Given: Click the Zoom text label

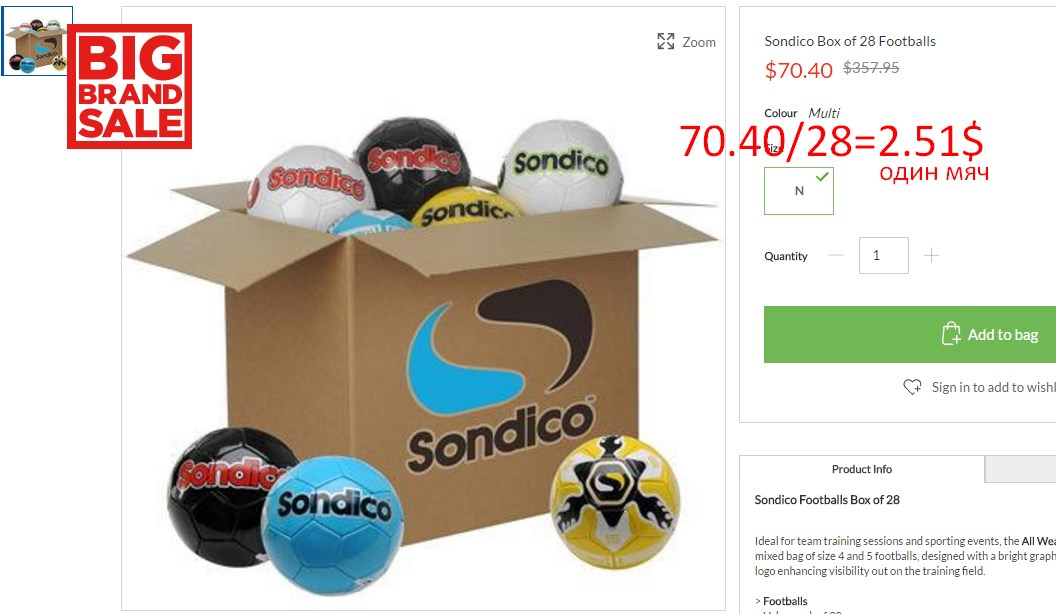Looking at the screenshot, I should tap(699, 42).
